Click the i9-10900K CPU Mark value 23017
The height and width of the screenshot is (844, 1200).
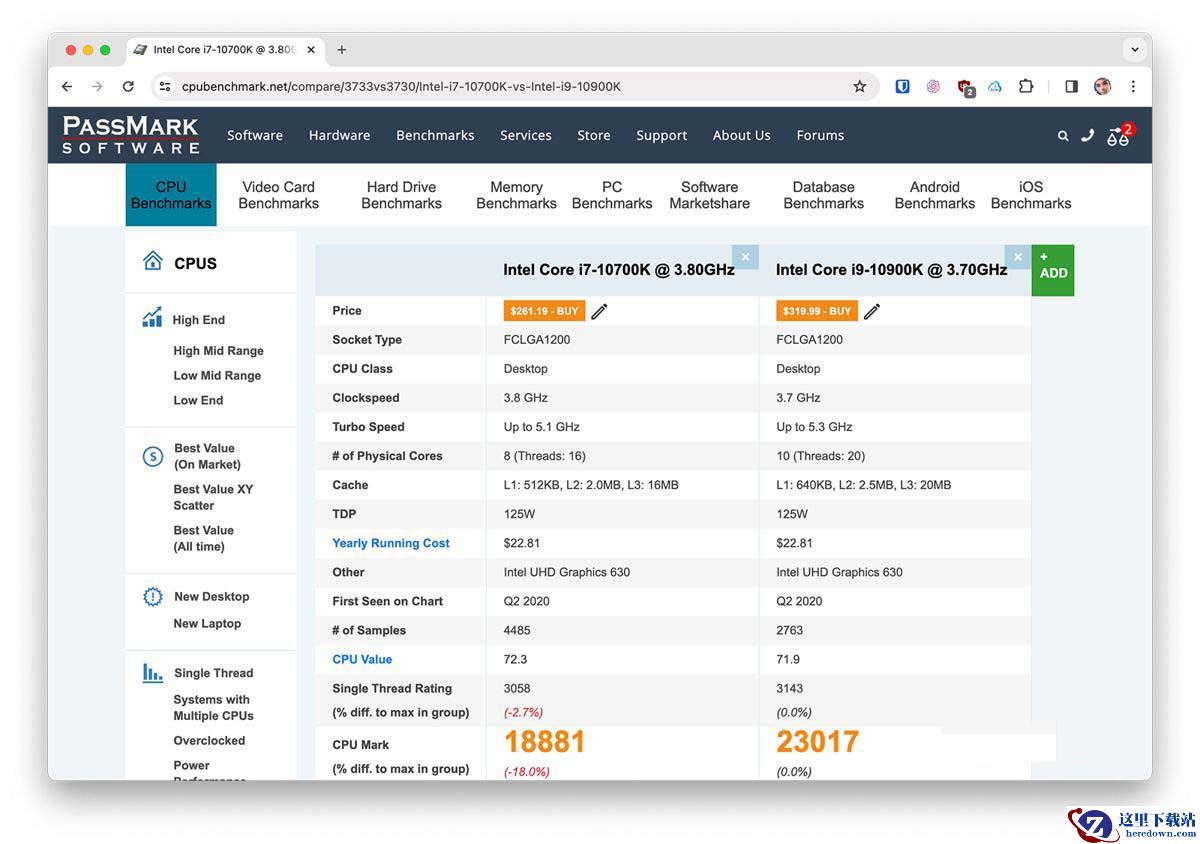tap(817, 742)
